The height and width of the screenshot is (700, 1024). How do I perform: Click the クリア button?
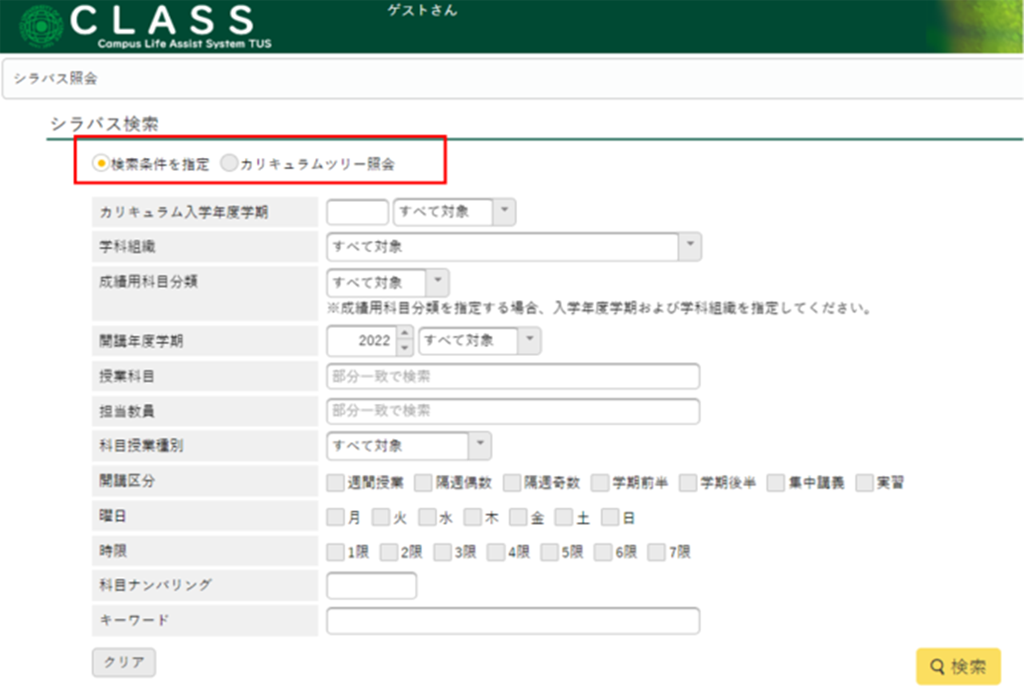124,662
